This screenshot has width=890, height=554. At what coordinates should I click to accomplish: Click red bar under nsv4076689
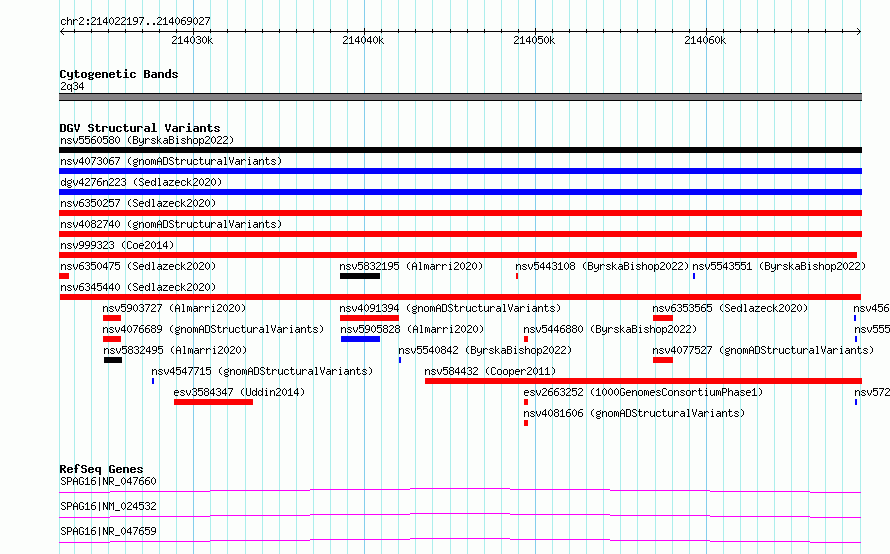(112, 339)
